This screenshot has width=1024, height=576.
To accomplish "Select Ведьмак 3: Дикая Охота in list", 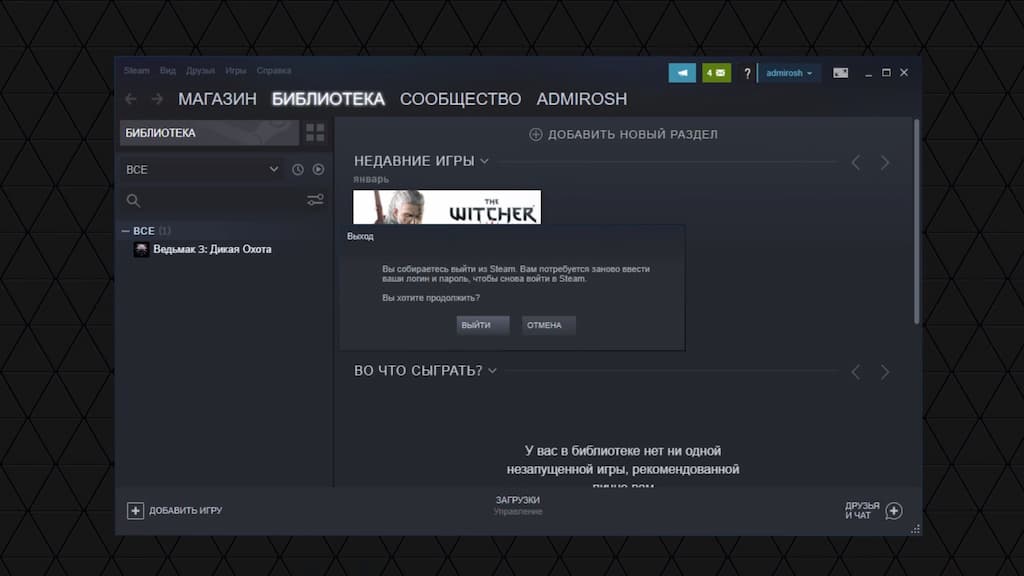I will point(212,249).
